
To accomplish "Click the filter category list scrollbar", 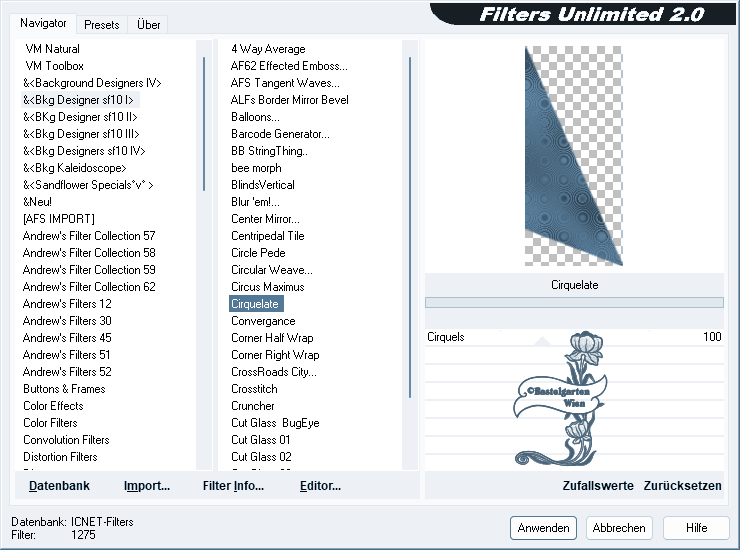I will (204, 124).
